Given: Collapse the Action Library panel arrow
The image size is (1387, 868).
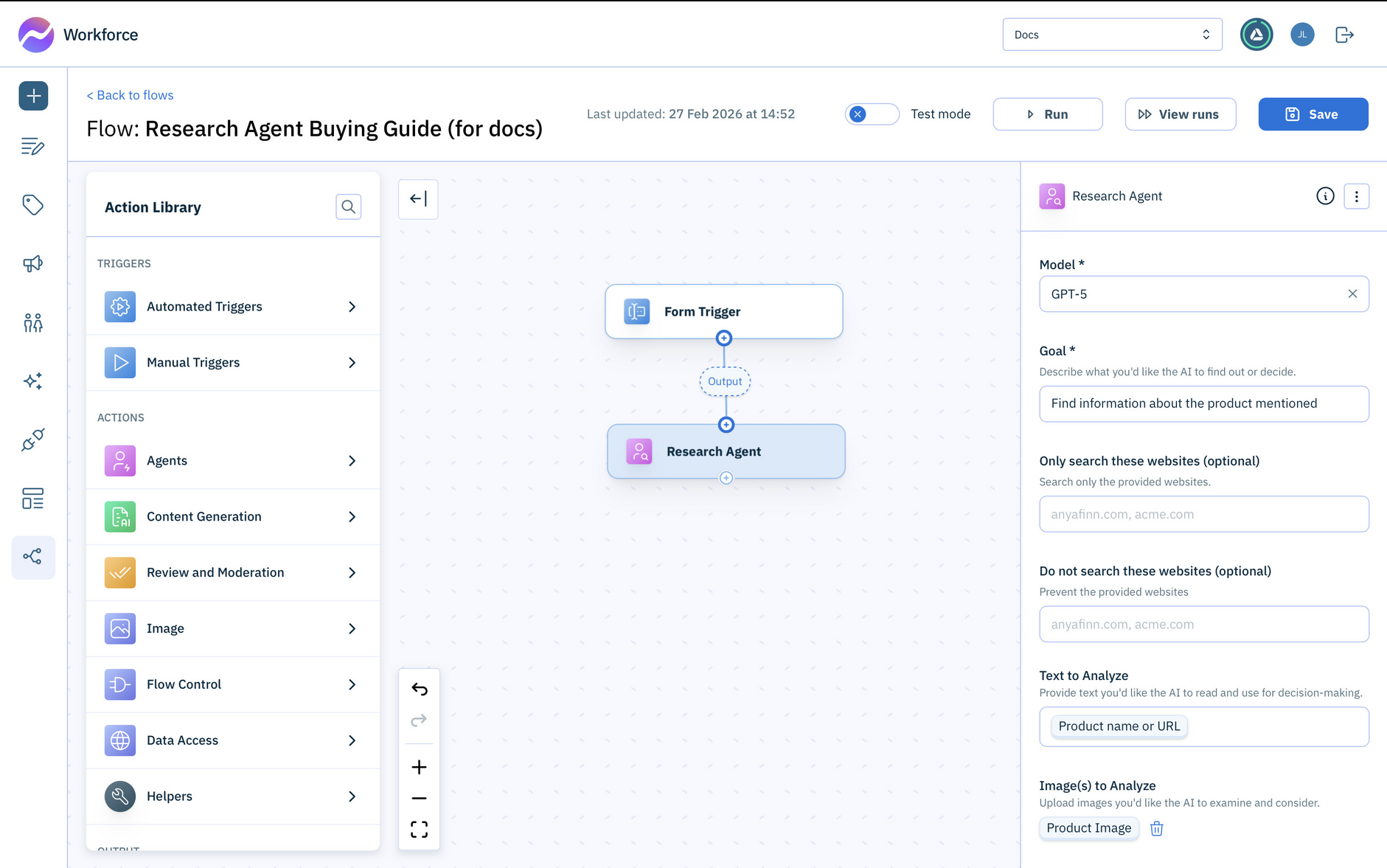Looking at the screenshot, I should pyautogui.click(x=418, y=199).
